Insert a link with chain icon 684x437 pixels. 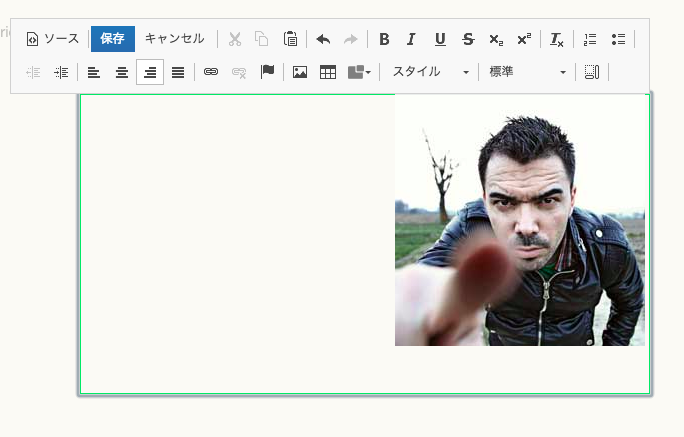[211, 72]
